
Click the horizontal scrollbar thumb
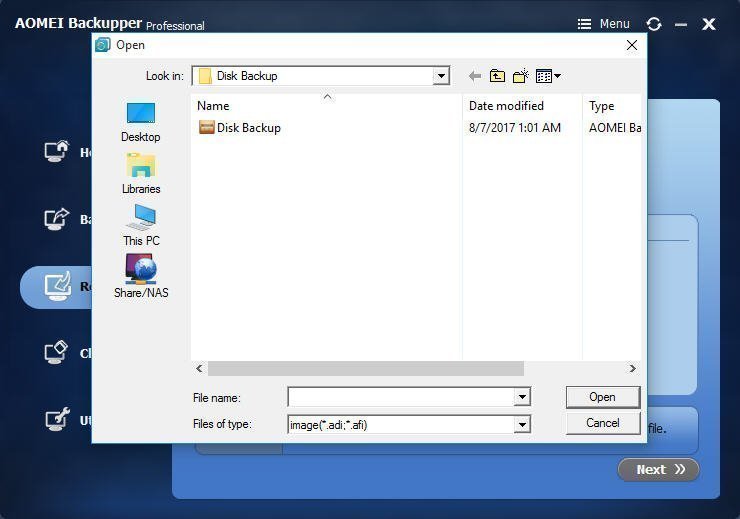click(x=366, y=368)
